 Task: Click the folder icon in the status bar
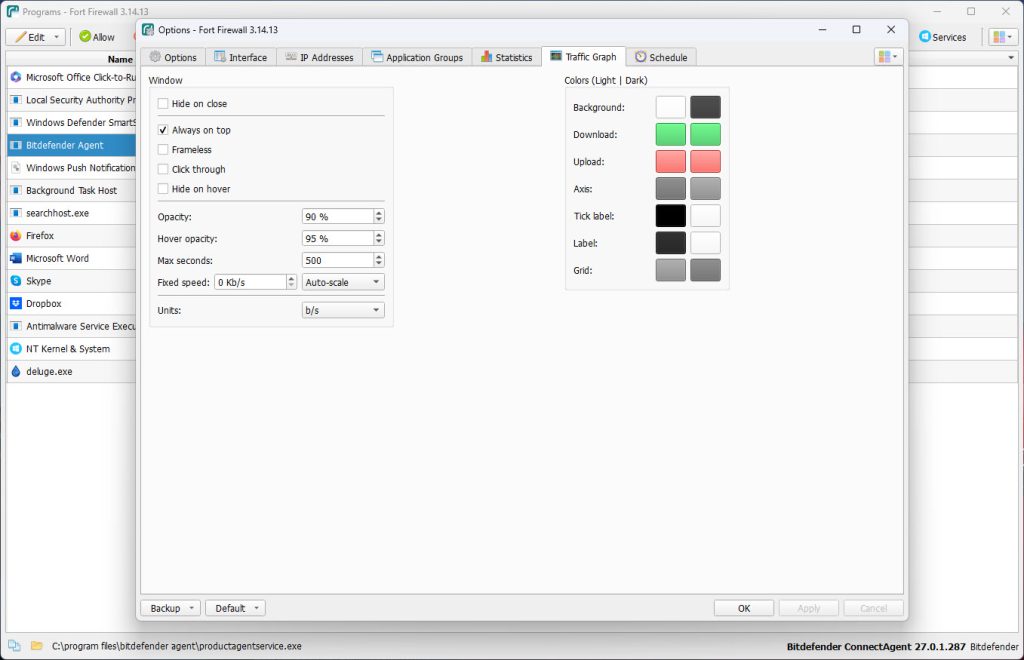tap(37, 646)
